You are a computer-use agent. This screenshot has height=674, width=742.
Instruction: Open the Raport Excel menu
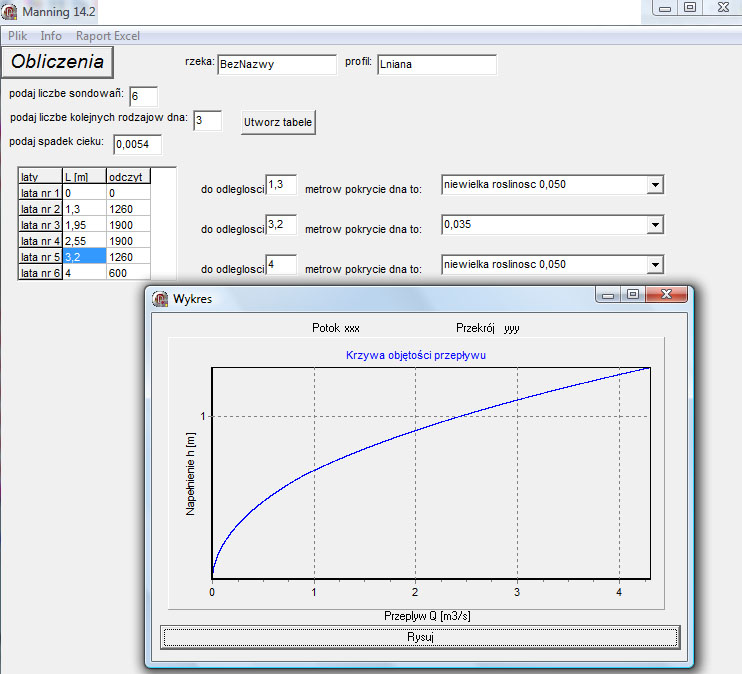(108, 36)
